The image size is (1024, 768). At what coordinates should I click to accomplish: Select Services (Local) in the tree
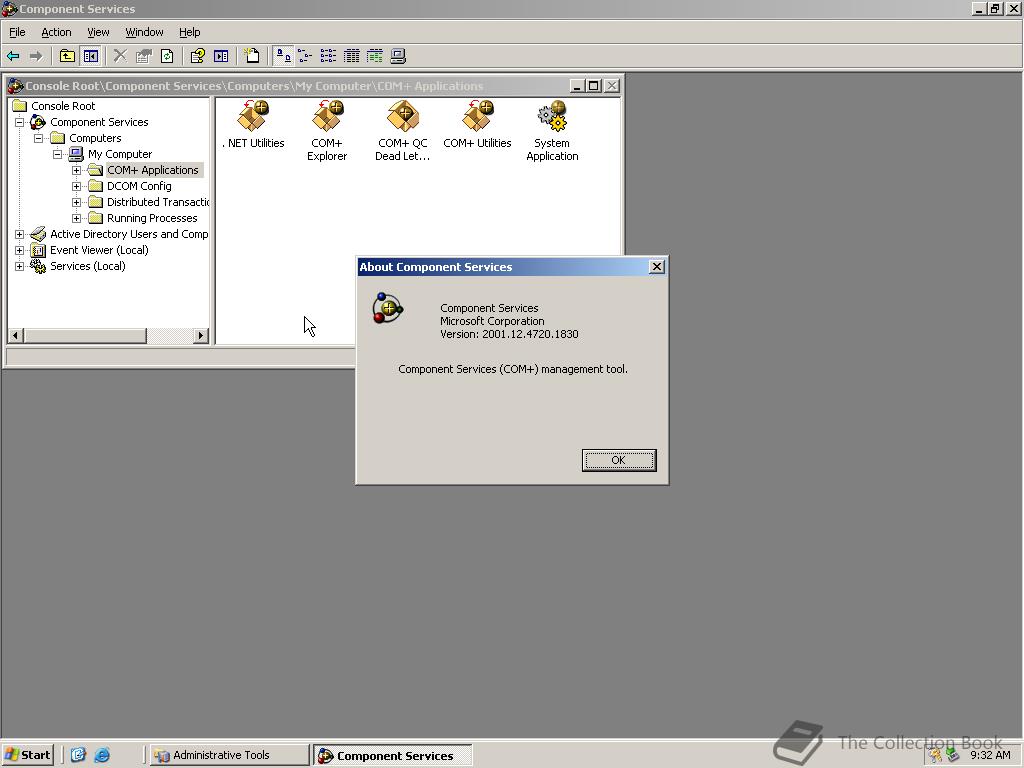[88, 266]
